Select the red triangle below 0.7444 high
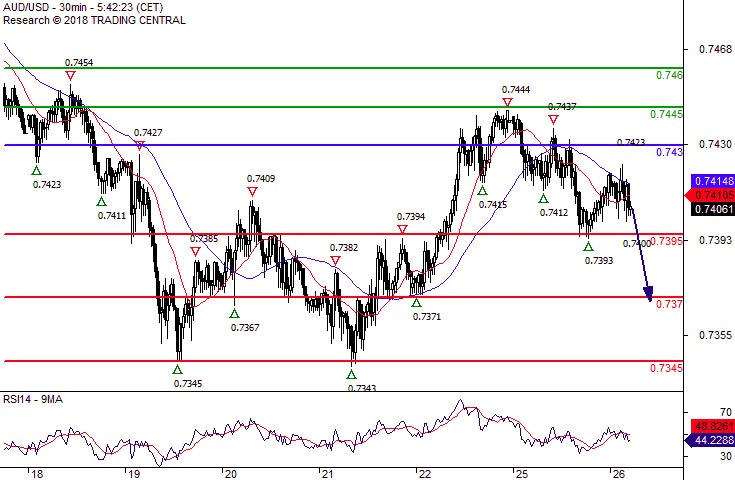 click(x=507, y=102)
